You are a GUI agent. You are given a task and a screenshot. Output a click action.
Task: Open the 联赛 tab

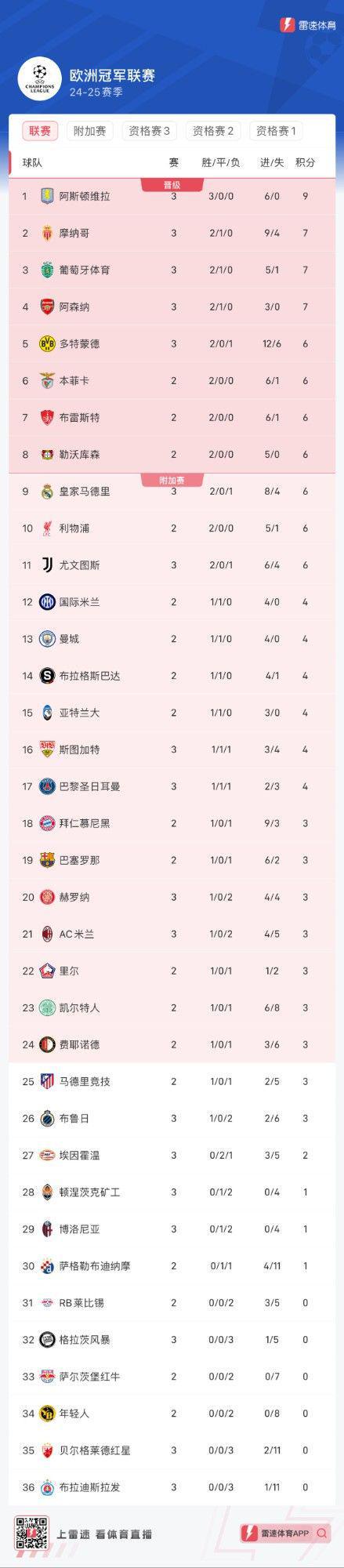[40, 131]
